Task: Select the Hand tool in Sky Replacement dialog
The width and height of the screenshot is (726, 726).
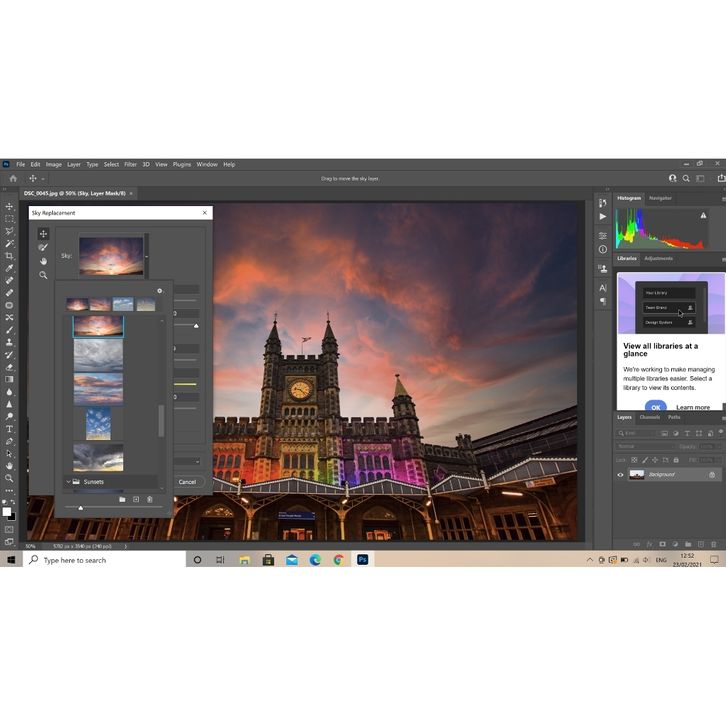Action: pyautogui.click(x=43, y=261)
